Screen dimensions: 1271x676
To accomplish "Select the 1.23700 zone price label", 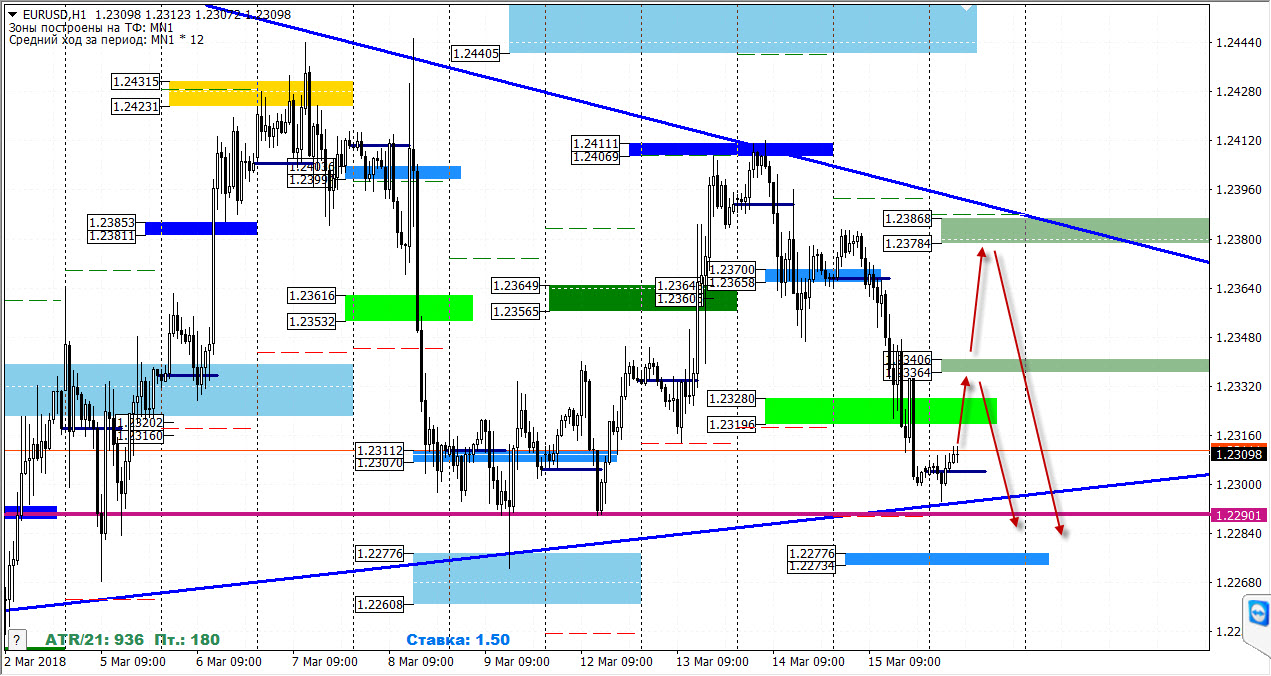I will [732, 270].
